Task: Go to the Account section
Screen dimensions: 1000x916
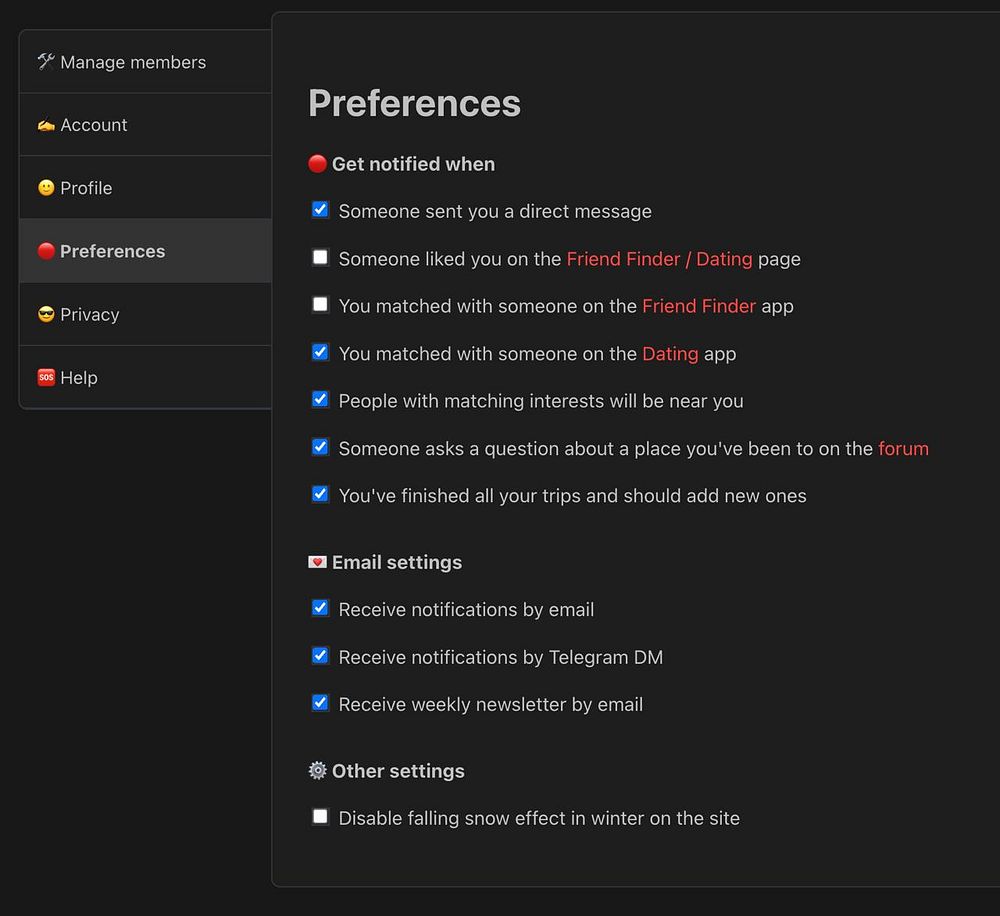Action: [94, 125]
